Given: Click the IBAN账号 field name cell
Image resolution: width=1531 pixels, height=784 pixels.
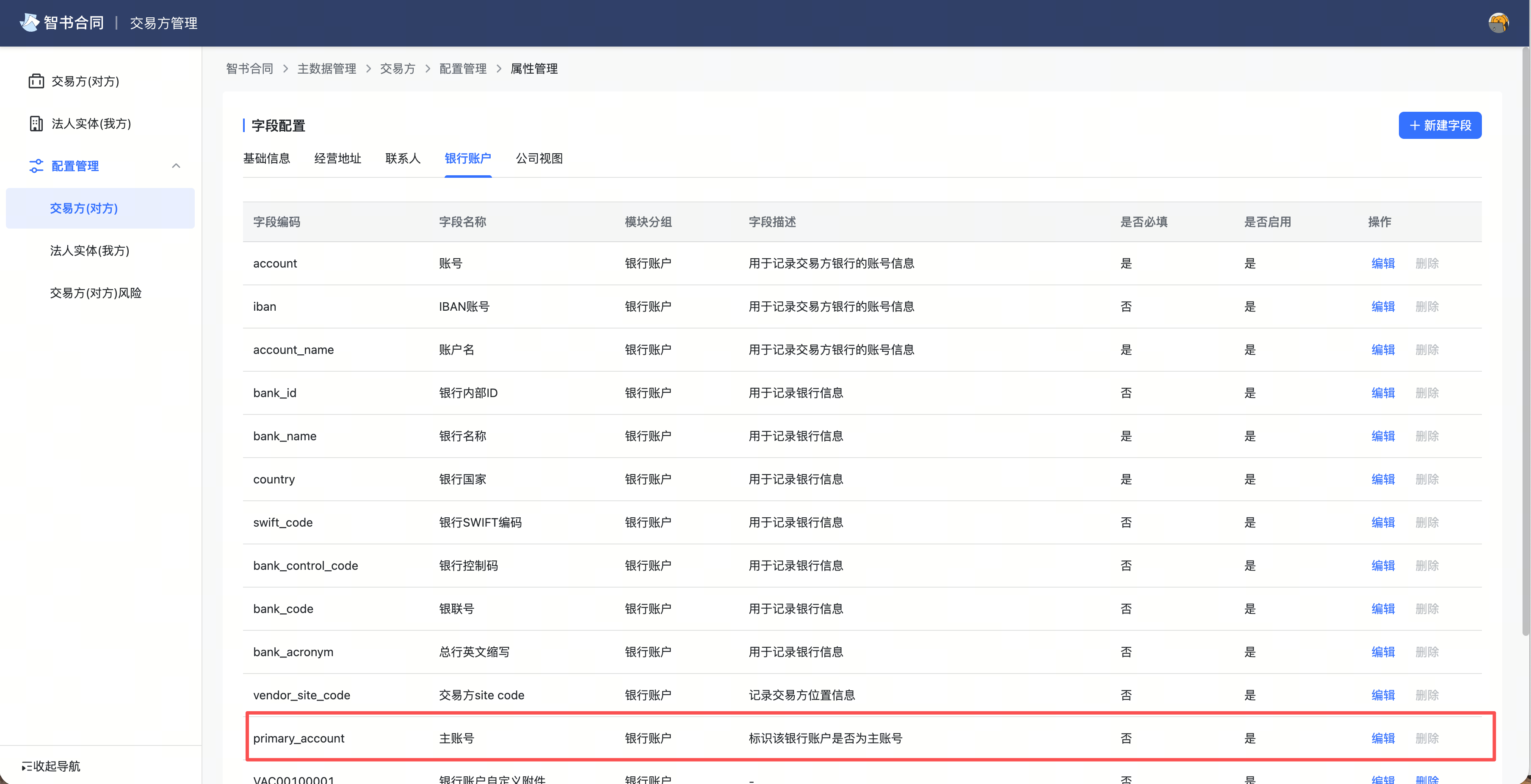Looking at the screenshot, I should tap(464, 306).
